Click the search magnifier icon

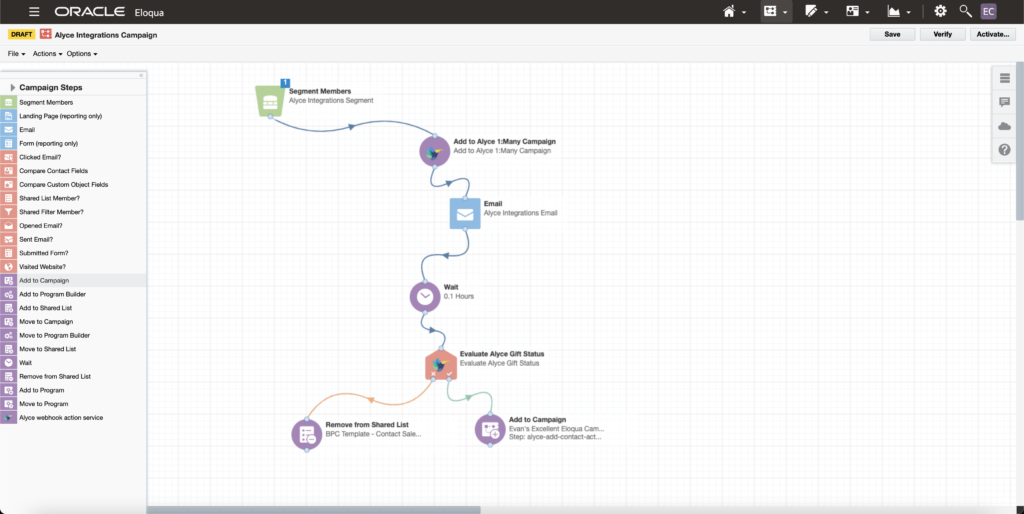(965, 11)
